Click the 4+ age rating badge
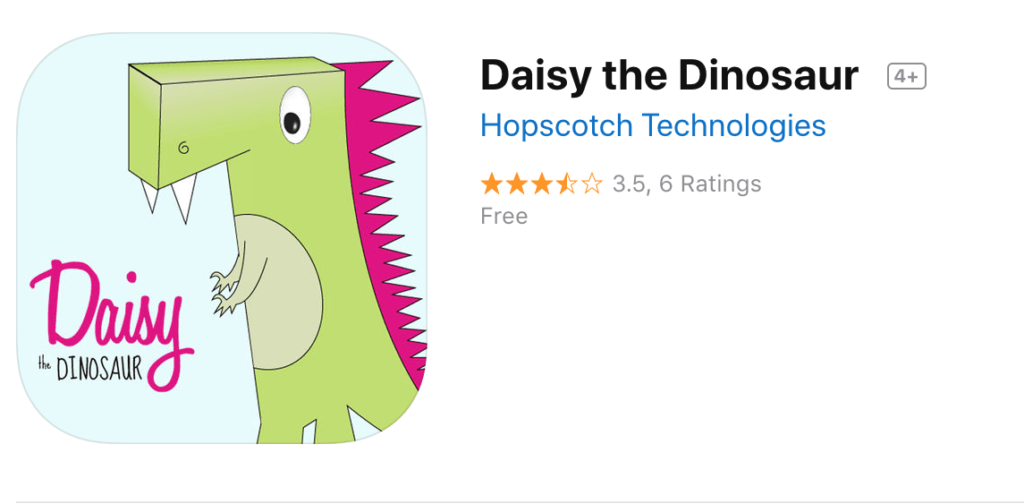1024x504 pixels. point(906,77)
